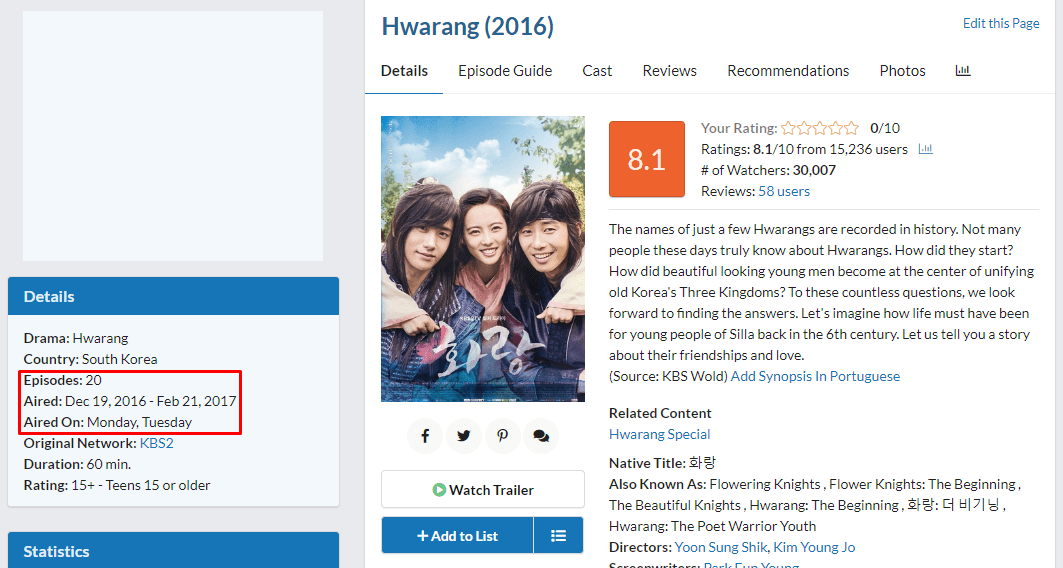Switch to Episode Guide tab
Viewport: 1063px width, 568px height.
point(505,71)
